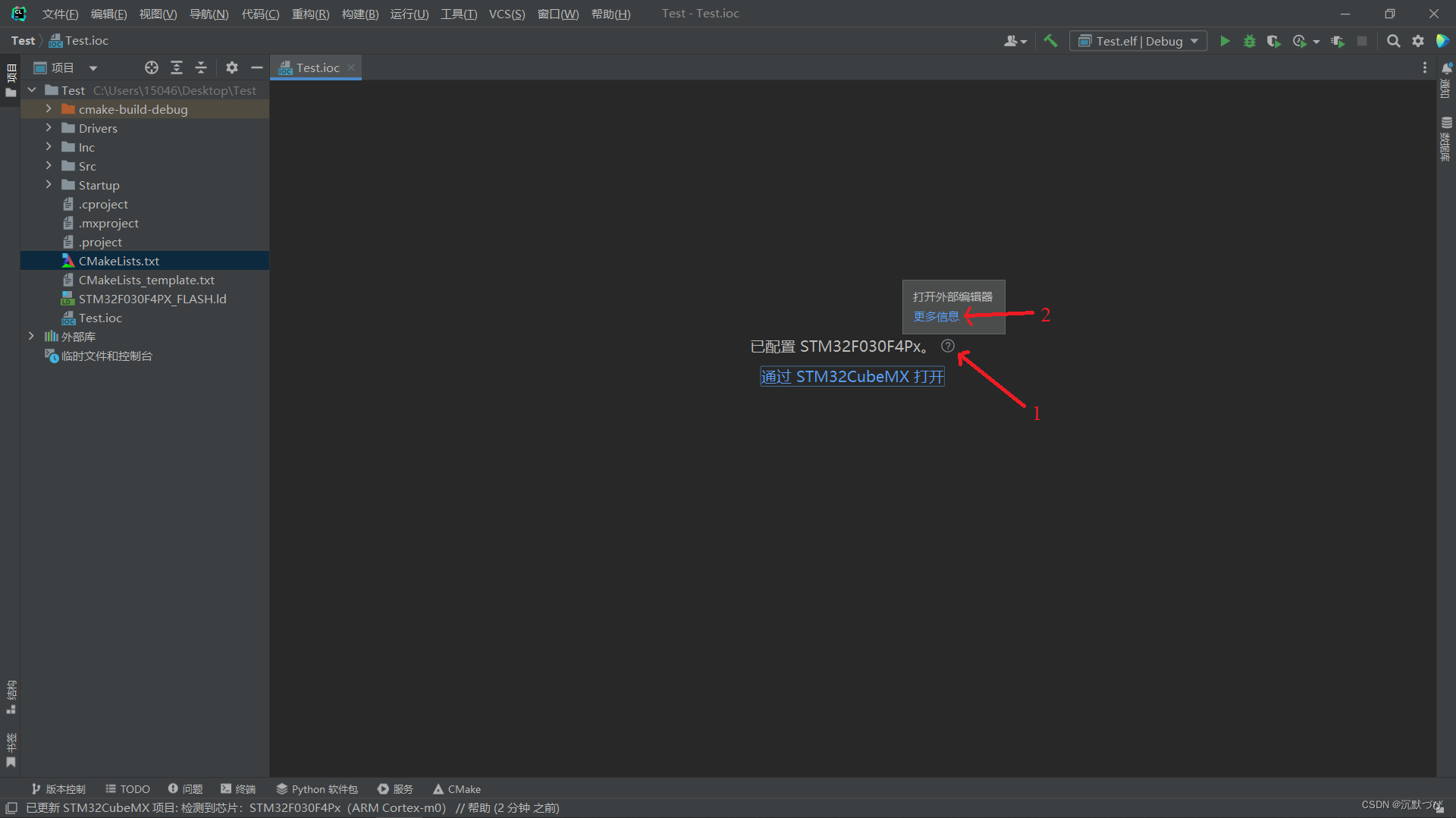Open the 编辑(E) menu

pyautogui.click(x=108, y=14)
